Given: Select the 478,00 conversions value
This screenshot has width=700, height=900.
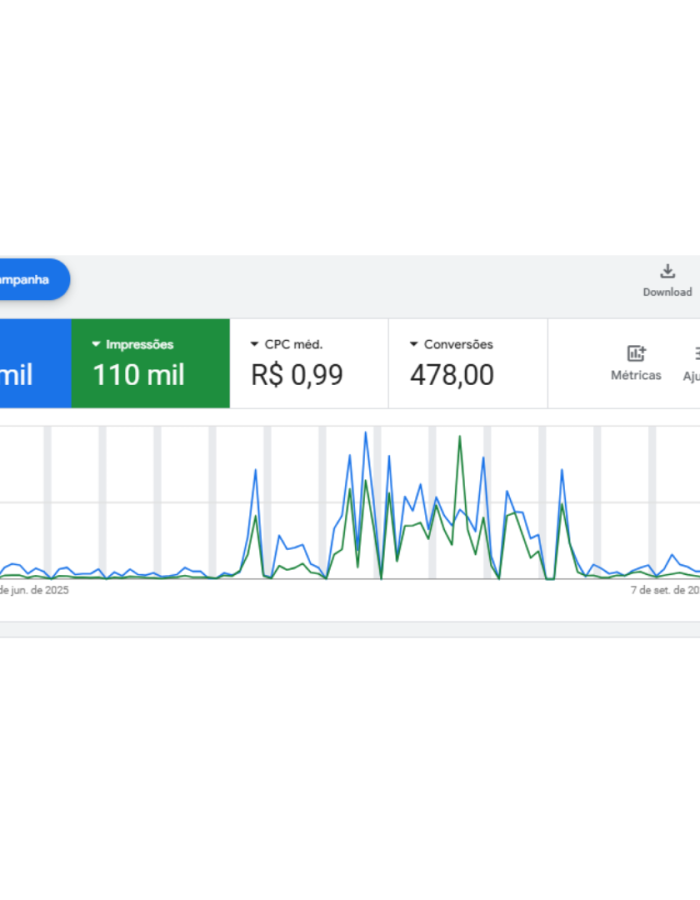Looking at the screenshot, I should [x=452, y=375].
